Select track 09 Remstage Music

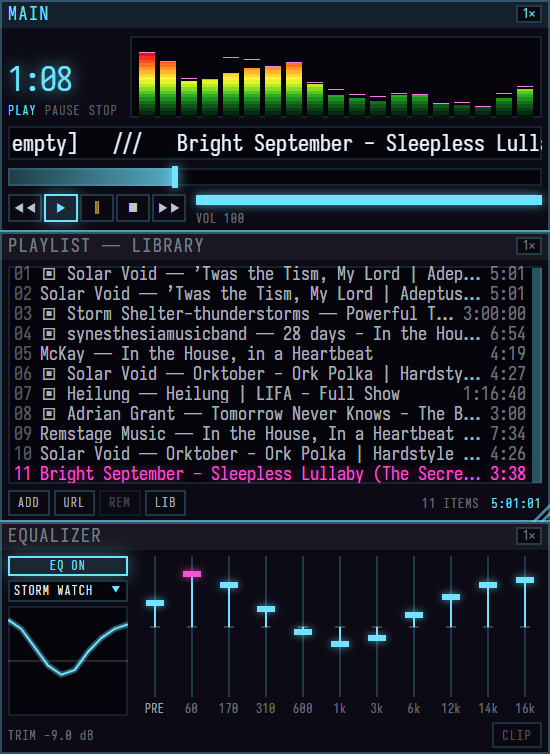tap(270, 434)
